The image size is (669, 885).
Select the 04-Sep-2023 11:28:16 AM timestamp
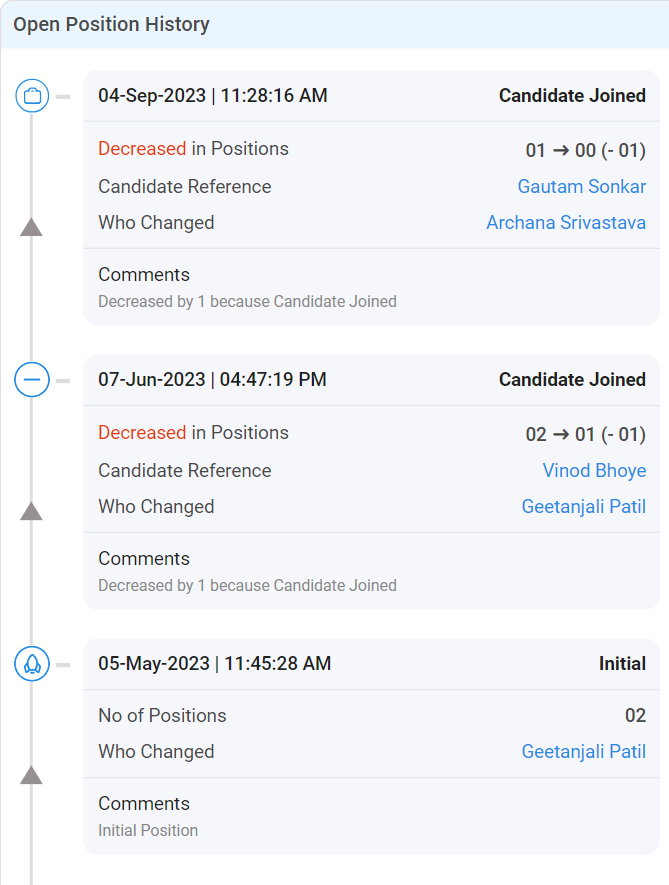tap(213, 96)
